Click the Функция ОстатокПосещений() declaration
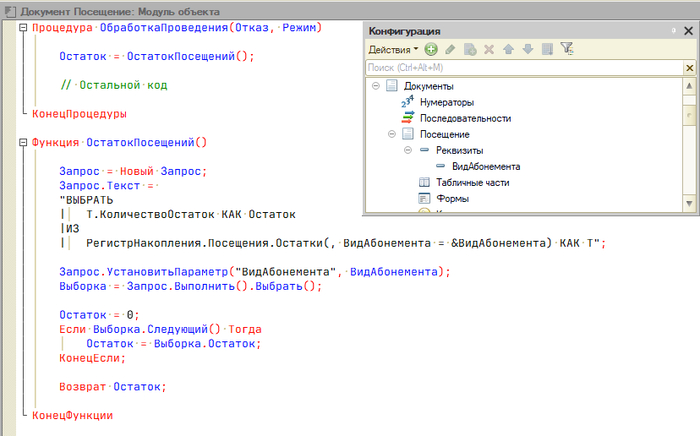Viewport: 700px width, 436px height. [119, 142]
